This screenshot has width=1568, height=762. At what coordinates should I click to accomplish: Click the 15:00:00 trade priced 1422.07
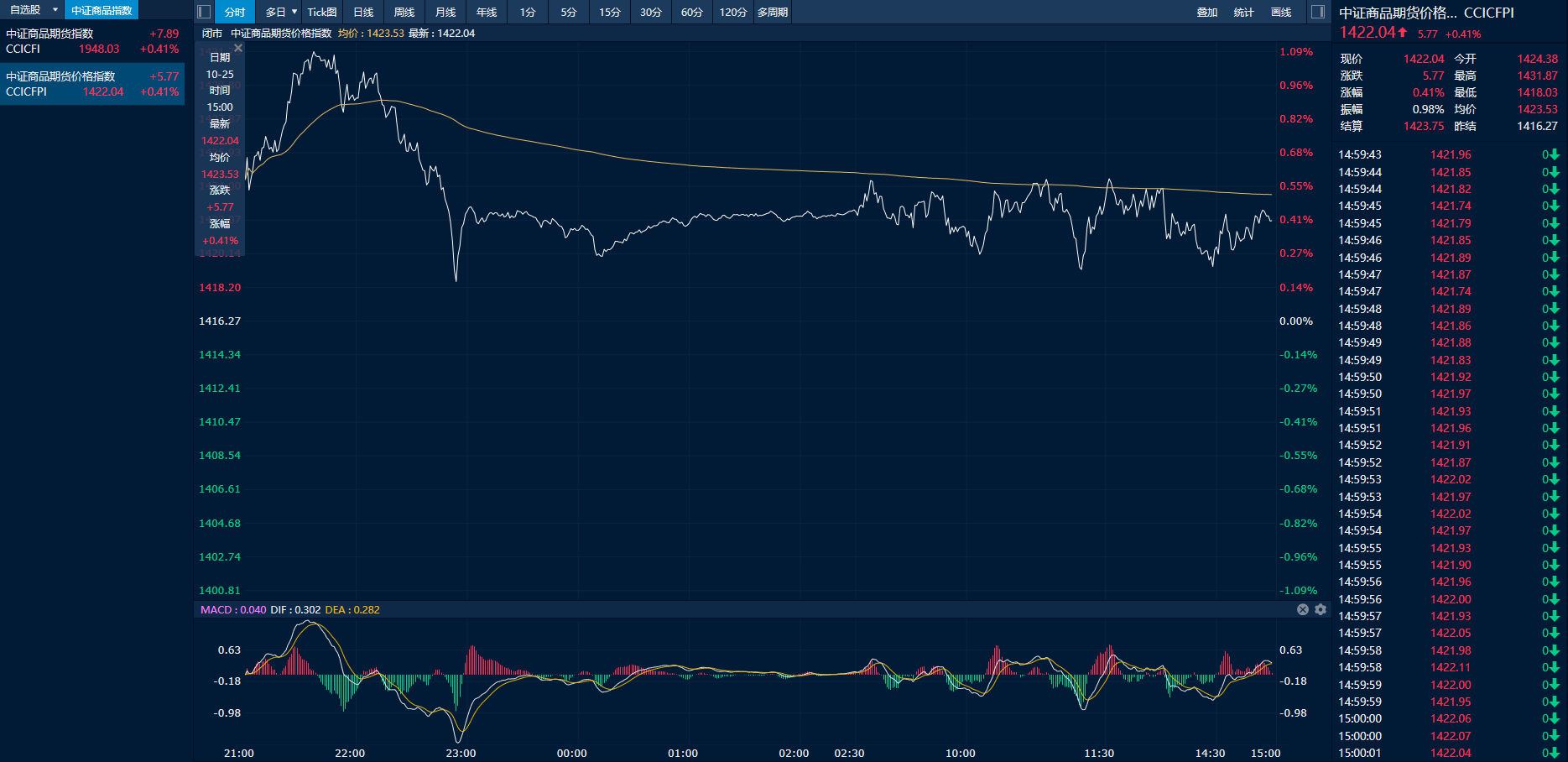pos(1451,736)
